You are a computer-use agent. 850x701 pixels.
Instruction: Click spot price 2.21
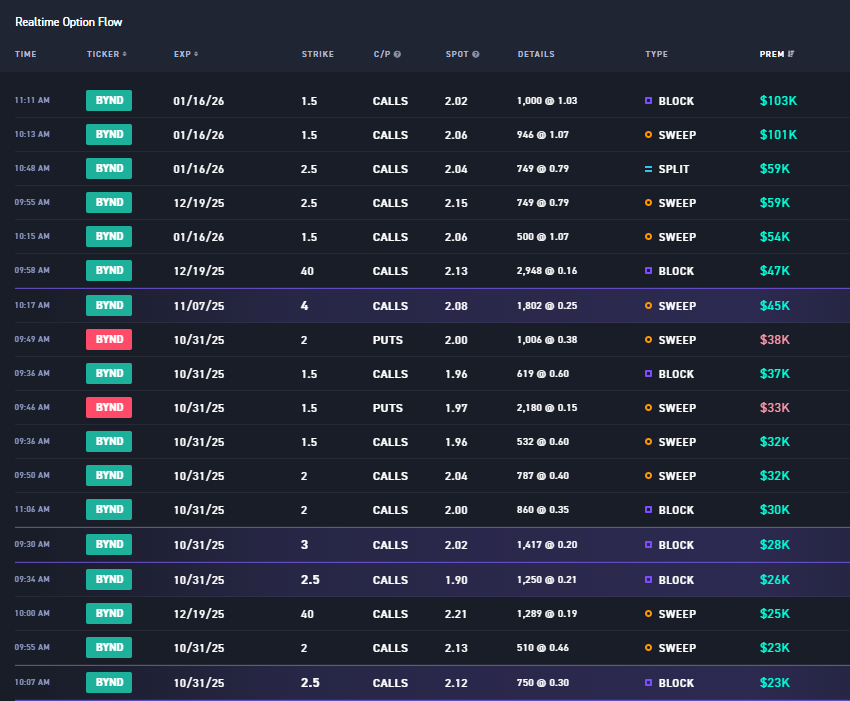(x=456, y=614)
